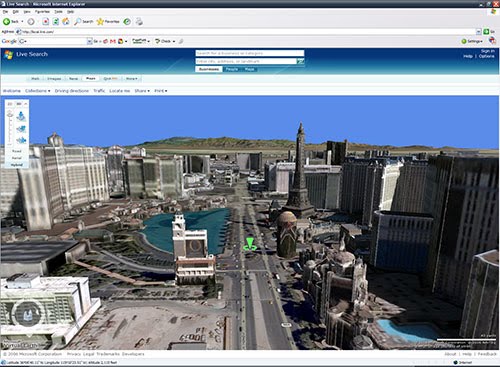Click the Options link at top right
This screenshot has height=367, width=500.
pyautogui.click(x=487, y=56)
